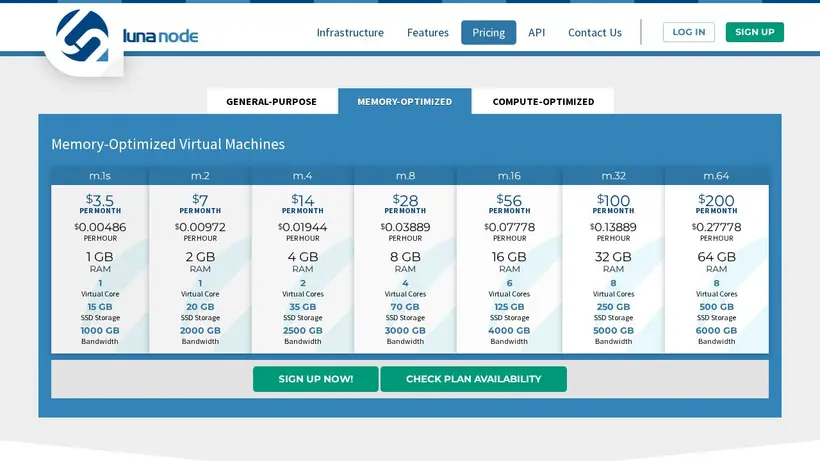The height and width of the screenshot is (461, 820).
Task: Open the Features menu item
Action: coord(428,32)
